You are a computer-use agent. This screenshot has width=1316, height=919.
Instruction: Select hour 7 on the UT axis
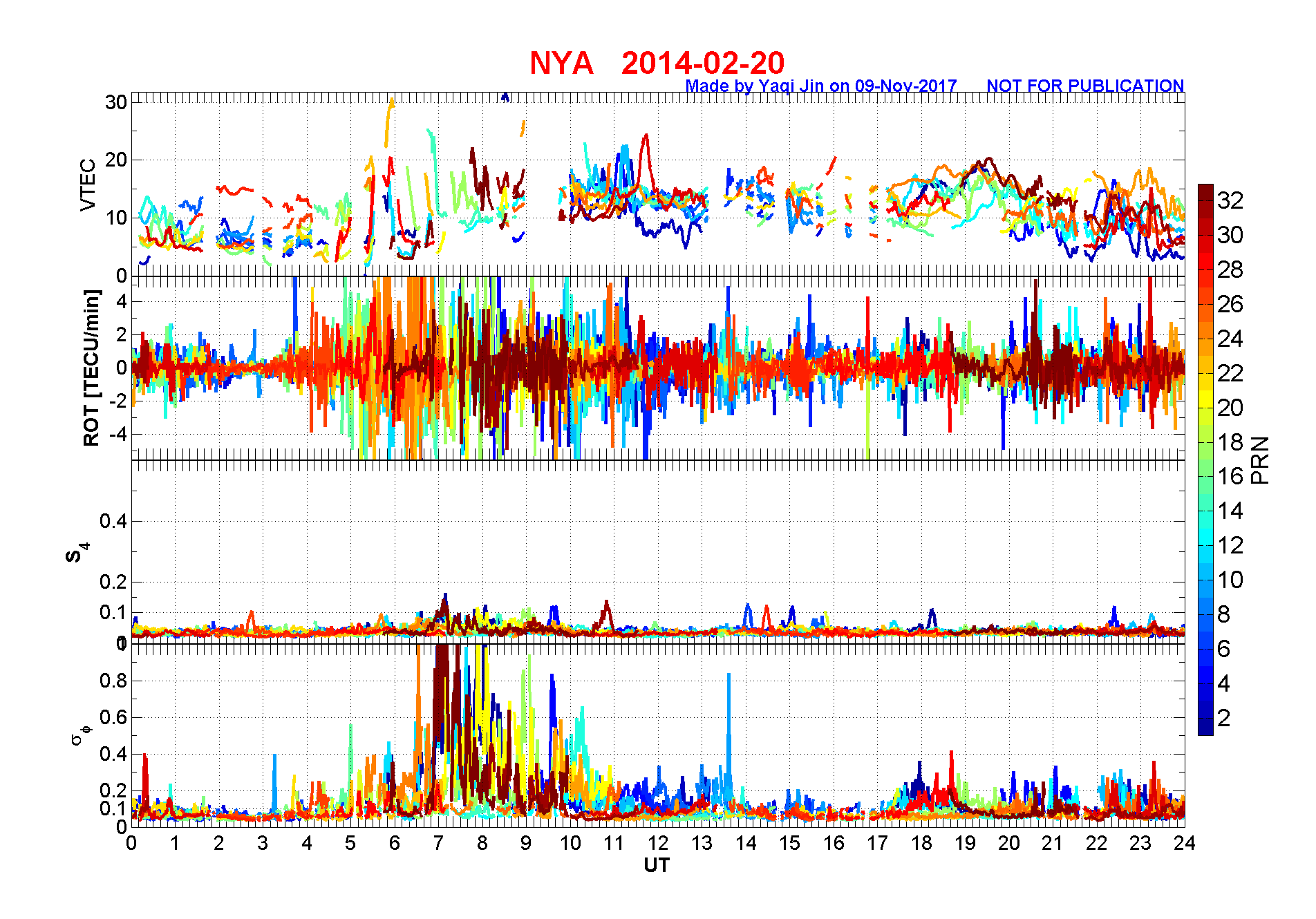(x=438, y=843)
